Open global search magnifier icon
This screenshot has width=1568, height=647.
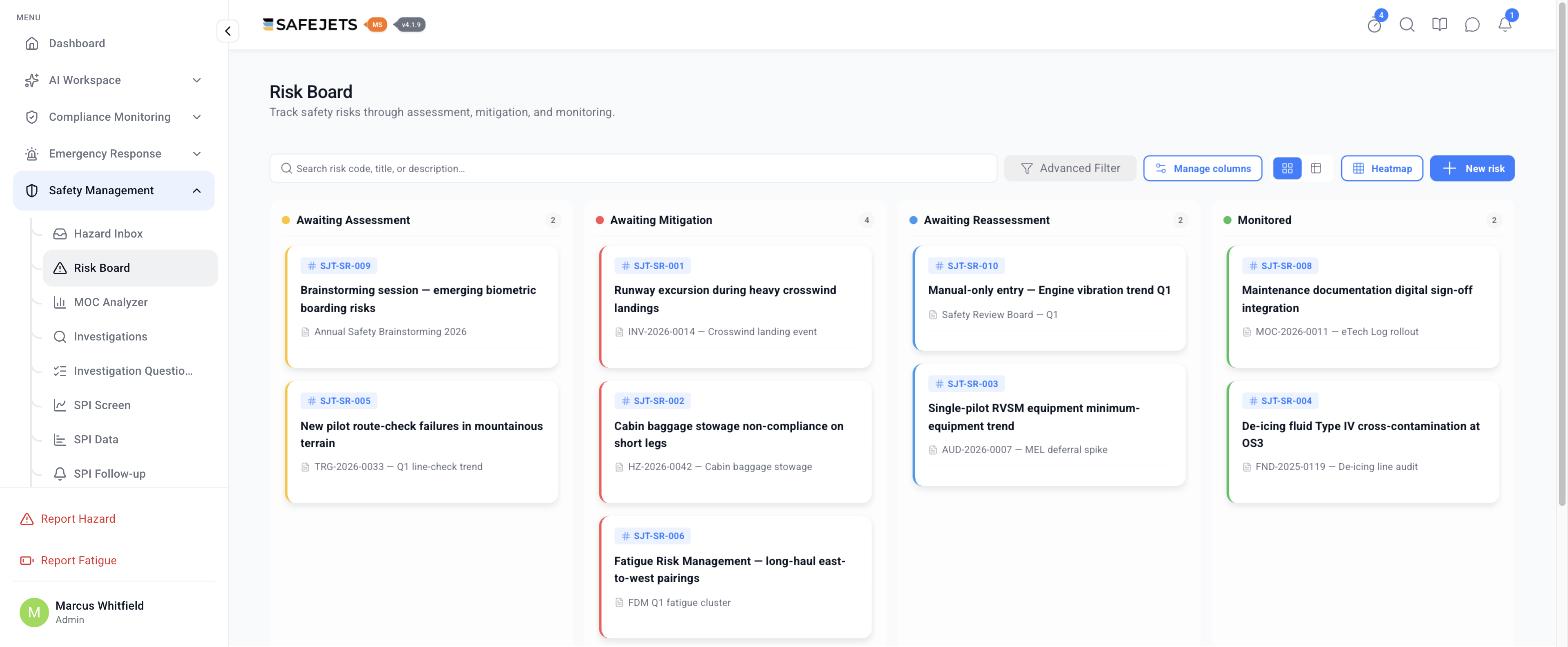pos(1407,25)
